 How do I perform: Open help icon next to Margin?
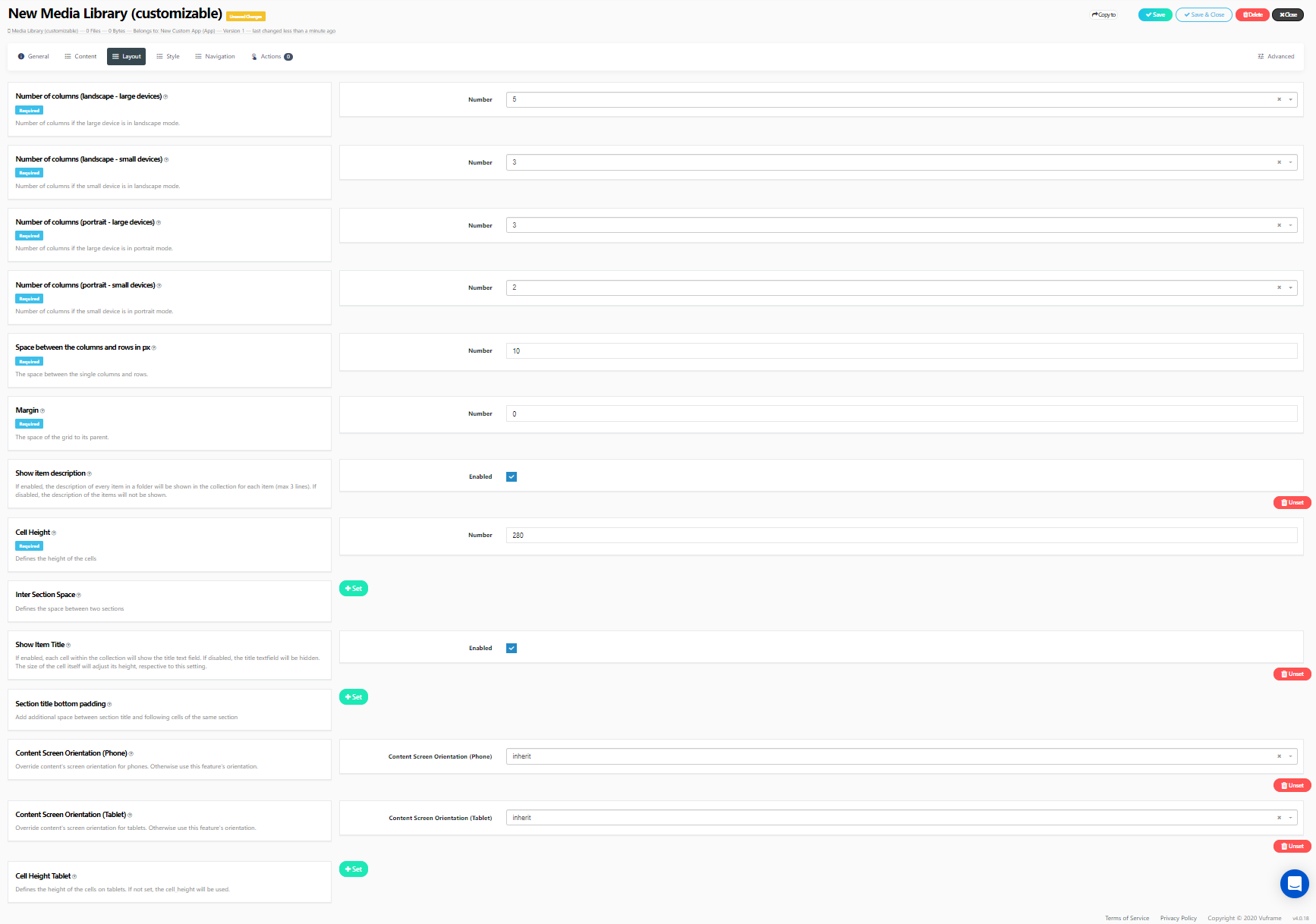[43, 411]
